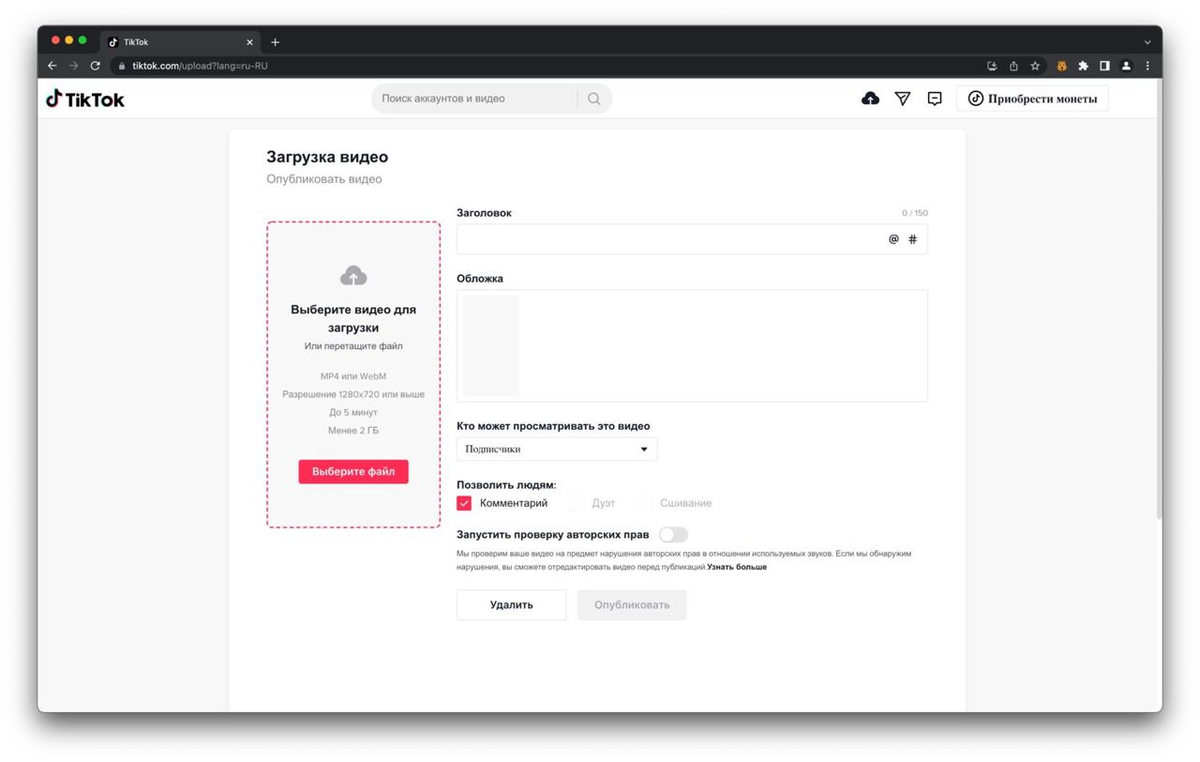This screenshot has width=1200, height=762.
Task: Insert mention with @ icon
Action: pyautogui.click(x=894, y=239)
